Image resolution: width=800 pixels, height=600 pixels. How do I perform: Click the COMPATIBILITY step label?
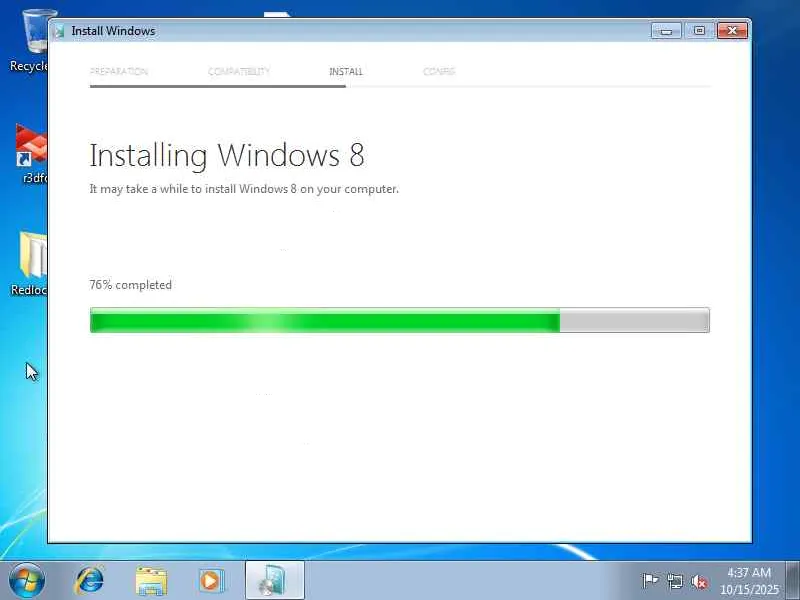tap(239, 71)
